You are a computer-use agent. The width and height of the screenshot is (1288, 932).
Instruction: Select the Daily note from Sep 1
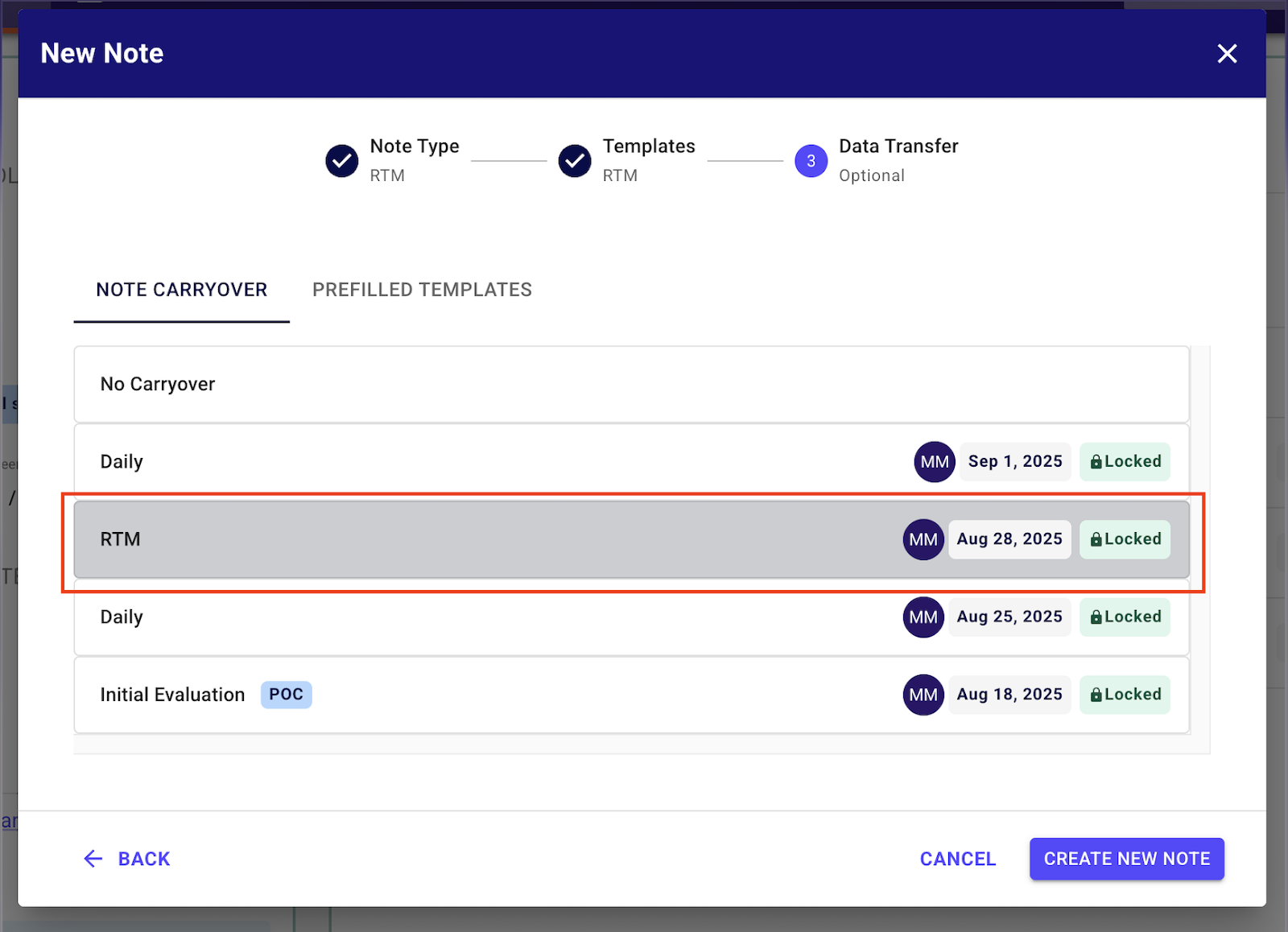coord(483,462)
